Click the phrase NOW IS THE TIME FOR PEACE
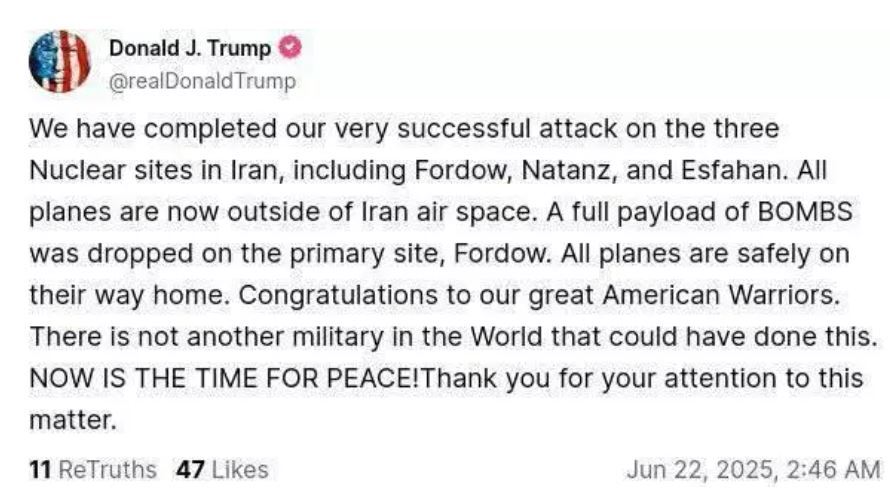The image size is (890, 498). (222, 378)
